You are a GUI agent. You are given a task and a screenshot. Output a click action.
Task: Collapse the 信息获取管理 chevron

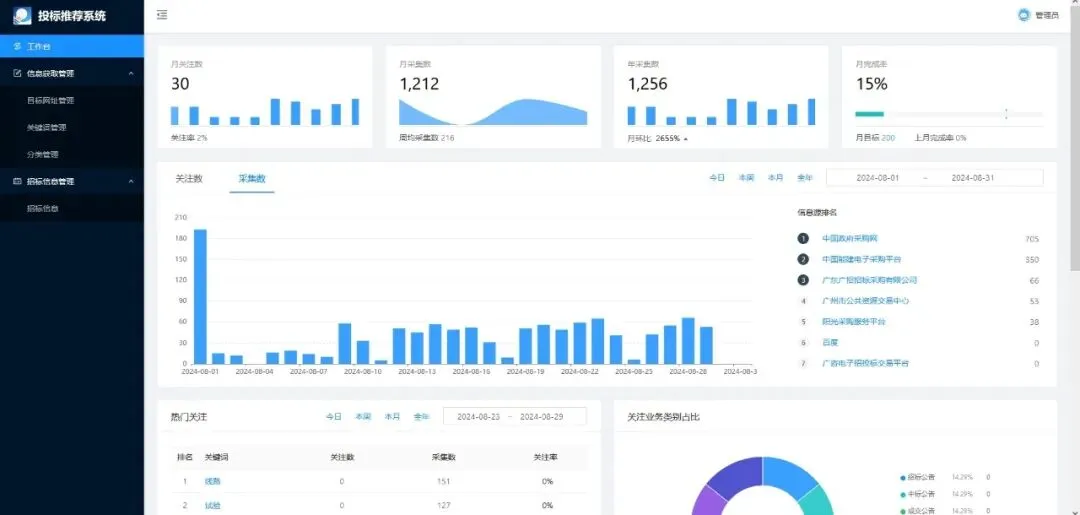tap(131, 73)
